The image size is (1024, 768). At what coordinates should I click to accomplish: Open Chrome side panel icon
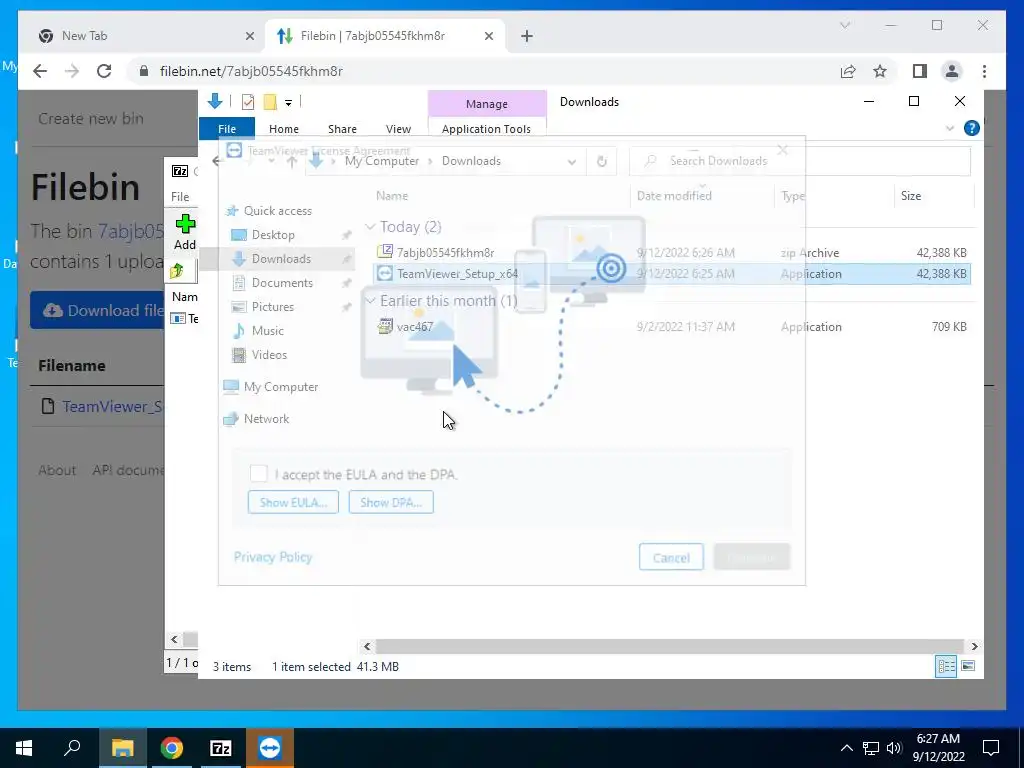tap(920, 71)
